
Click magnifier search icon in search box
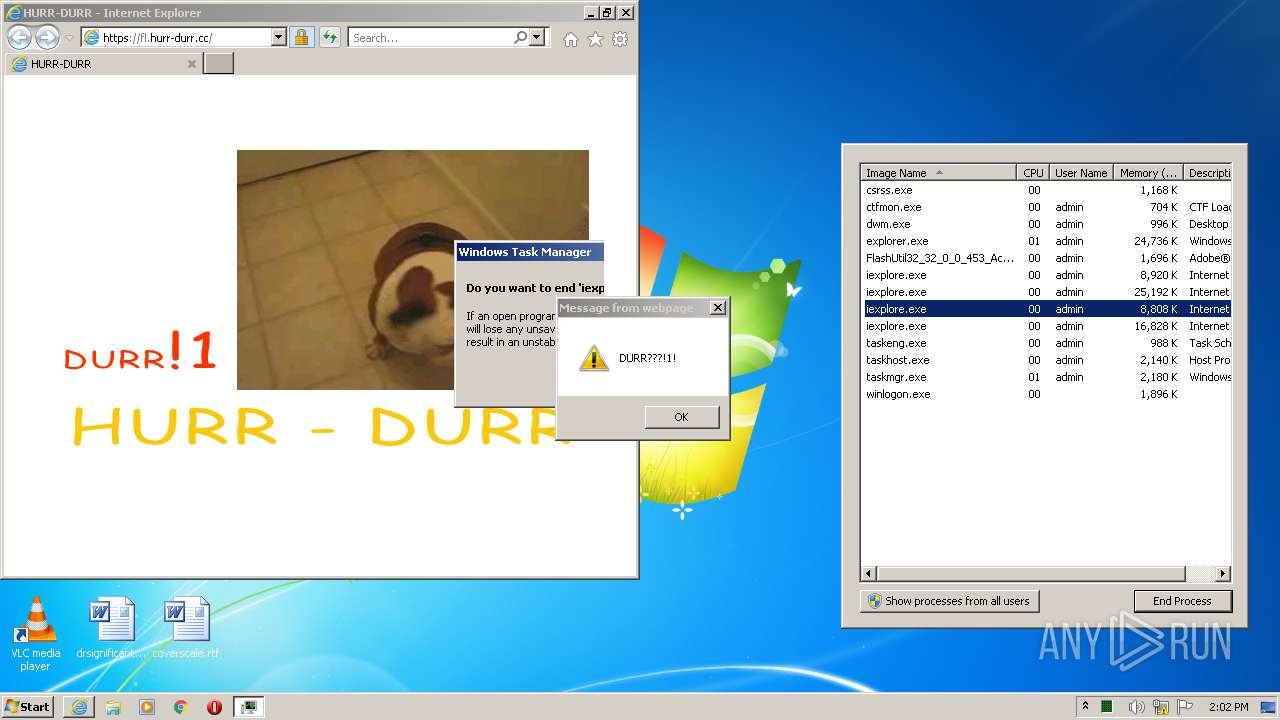[520, 38]
